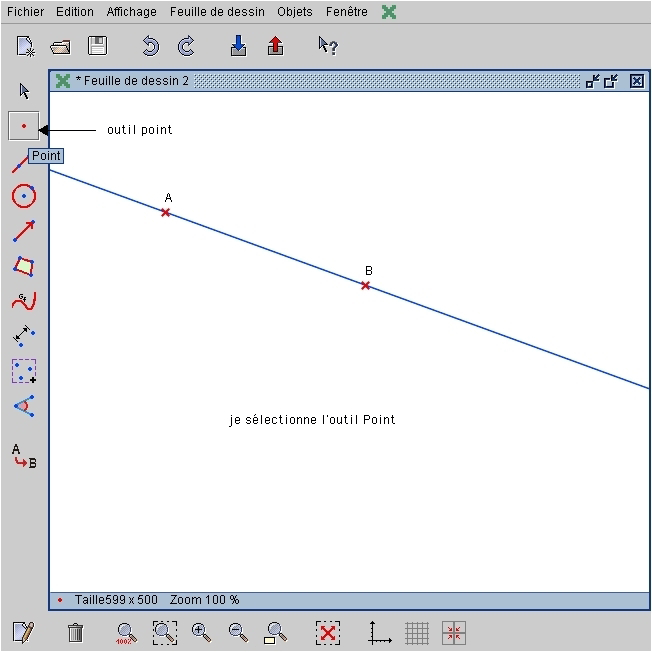Click the red X dashed selection icon

[x=327, y=632]
